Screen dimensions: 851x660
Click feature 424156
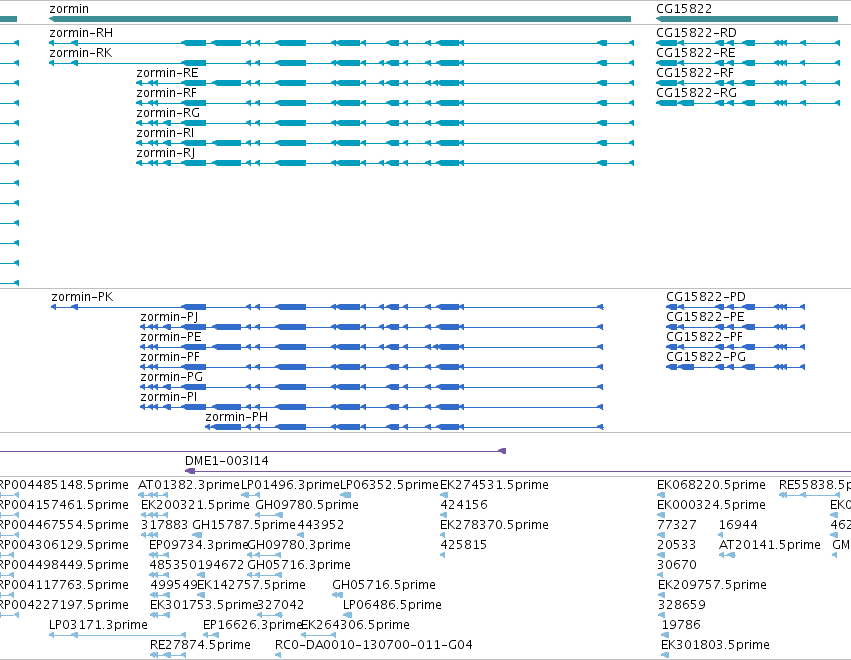tap(464, 505)
